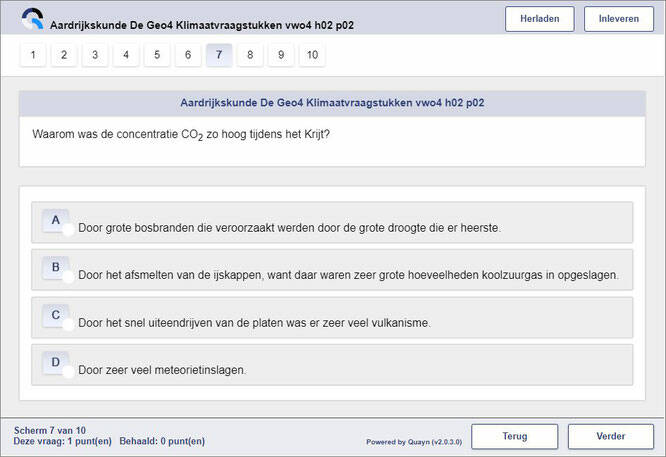Click the top header test title text
This screenshot has width=666, height=457.
click(x=202, y=25)
